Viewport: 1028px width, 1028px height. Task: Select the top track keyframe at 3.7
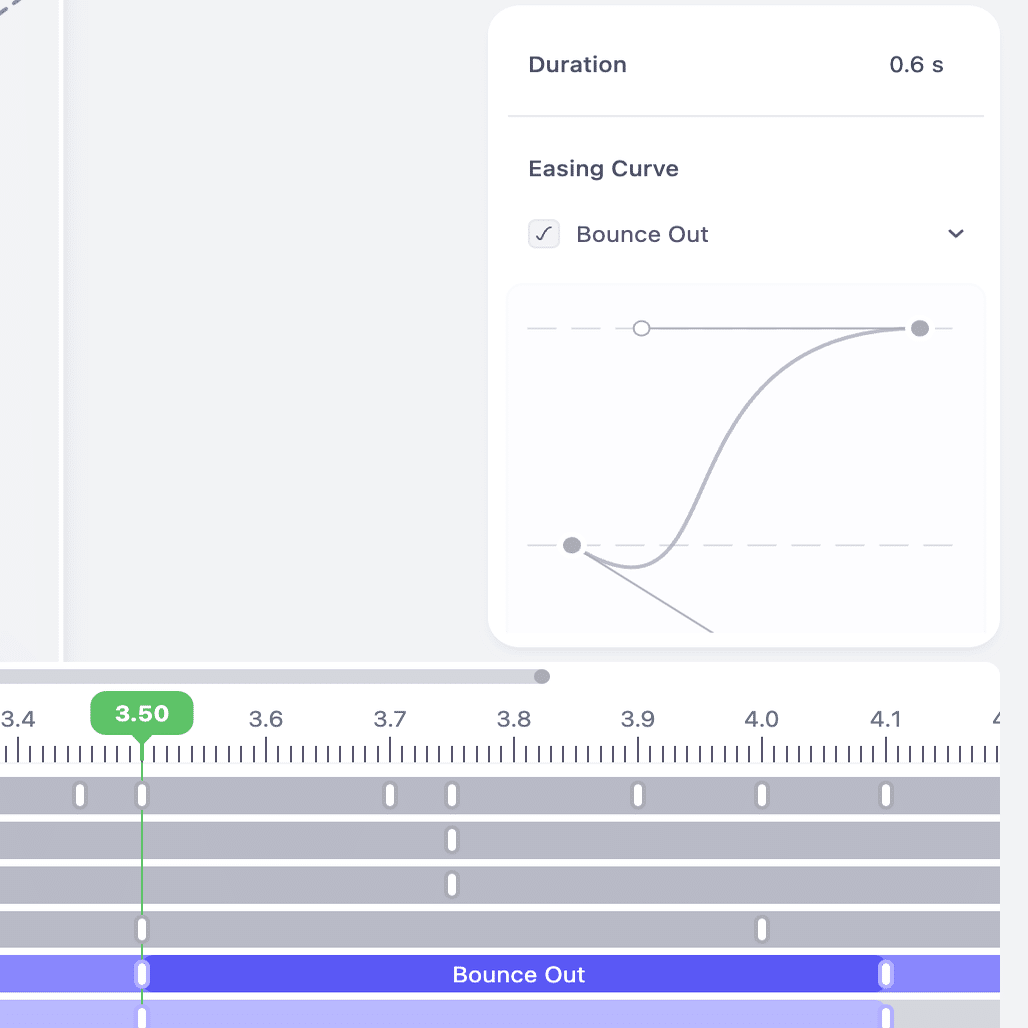[x=390, y=796]
